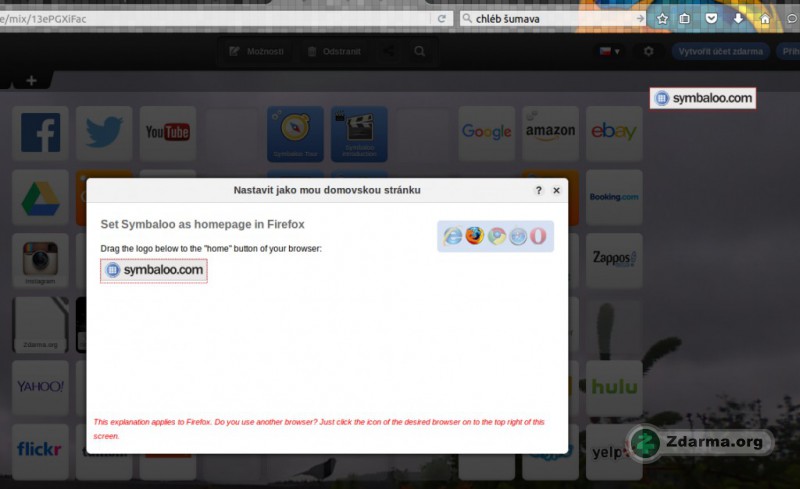Screen dimensions: 800x489
Task: Click Vytvořit účet zdarma button
Action: tap(721, 52)
